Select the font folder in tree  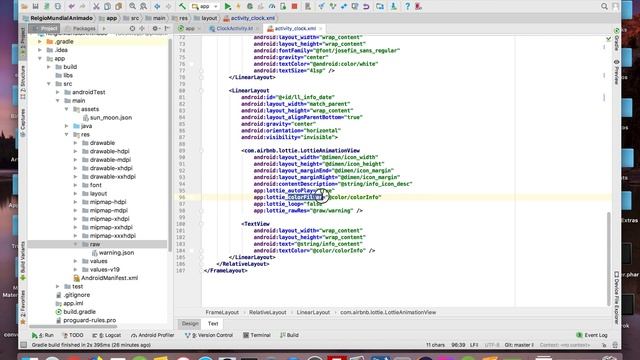click(92, 185)
